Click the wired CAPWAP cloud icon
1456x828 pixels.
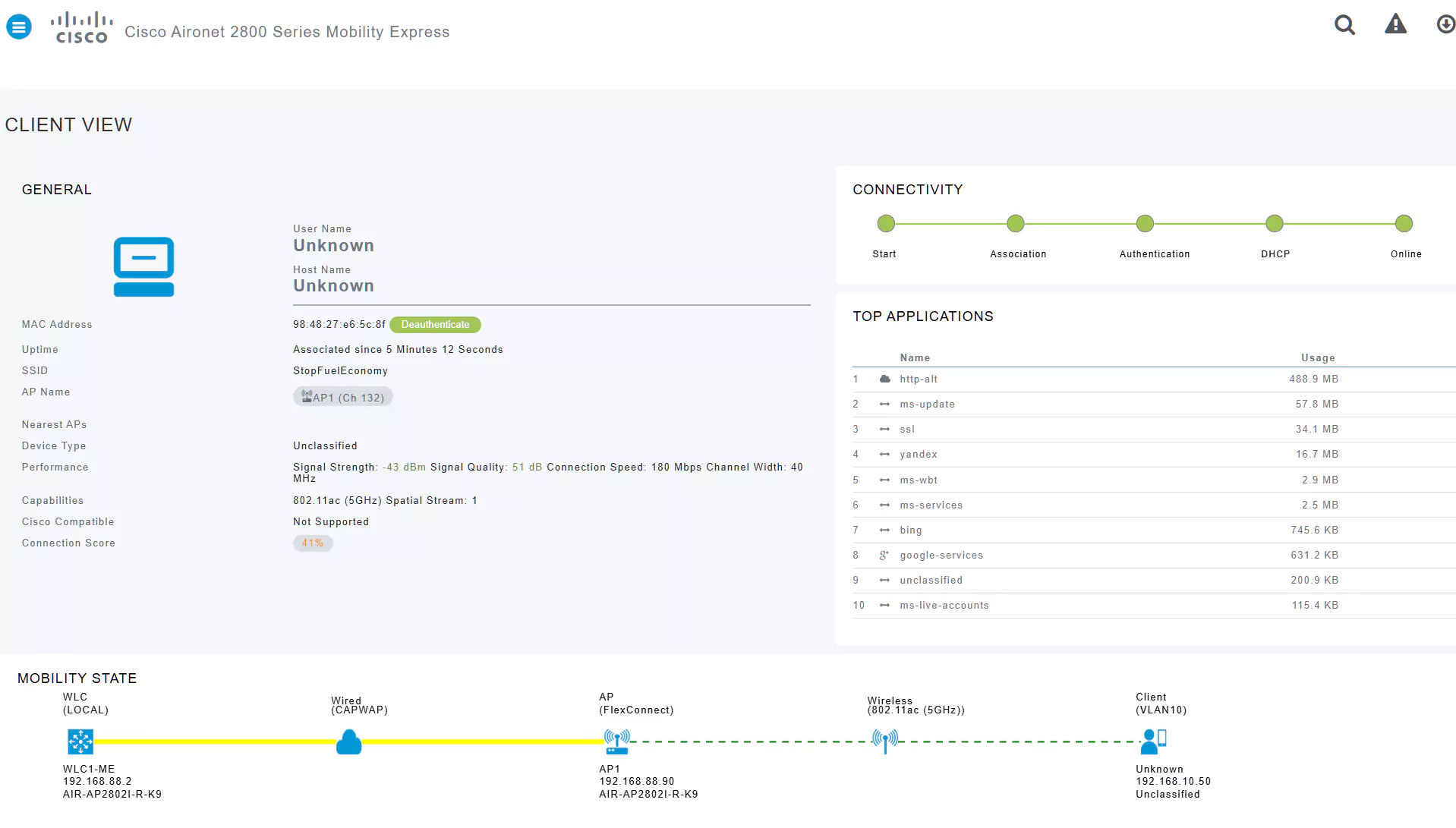click(x=348, y=741)
